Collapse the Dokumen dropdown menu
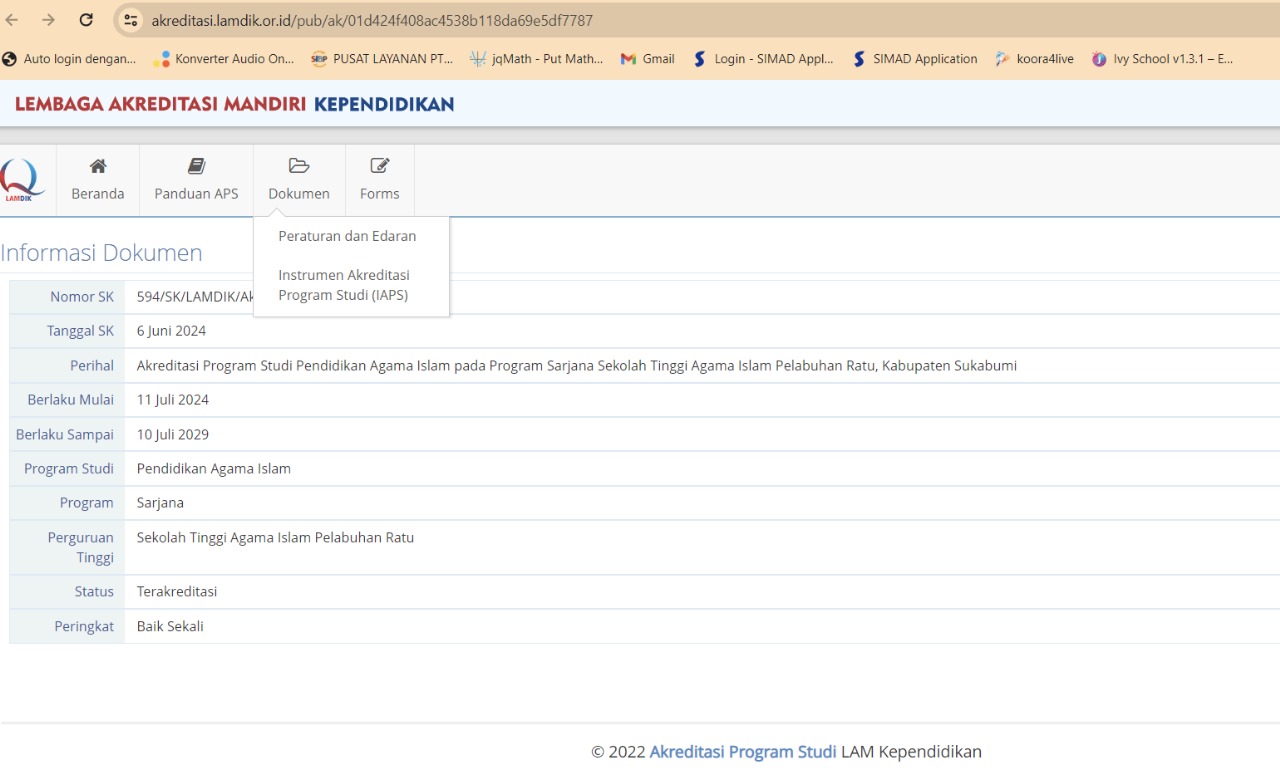 click(x=299, y=180)
